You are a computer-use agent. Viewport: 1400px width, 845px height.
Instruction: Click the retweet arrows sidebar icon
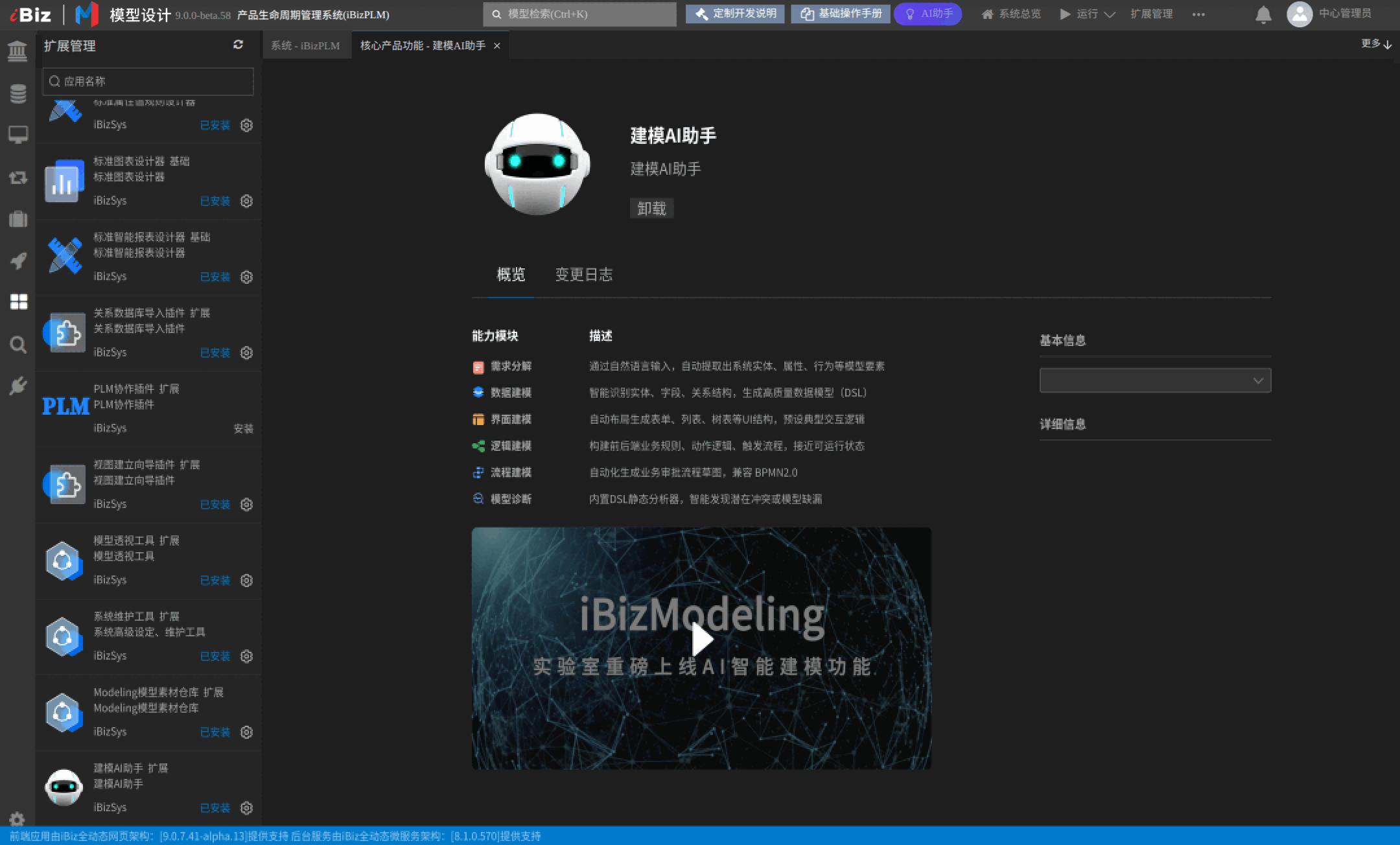[x=18, y=177]
